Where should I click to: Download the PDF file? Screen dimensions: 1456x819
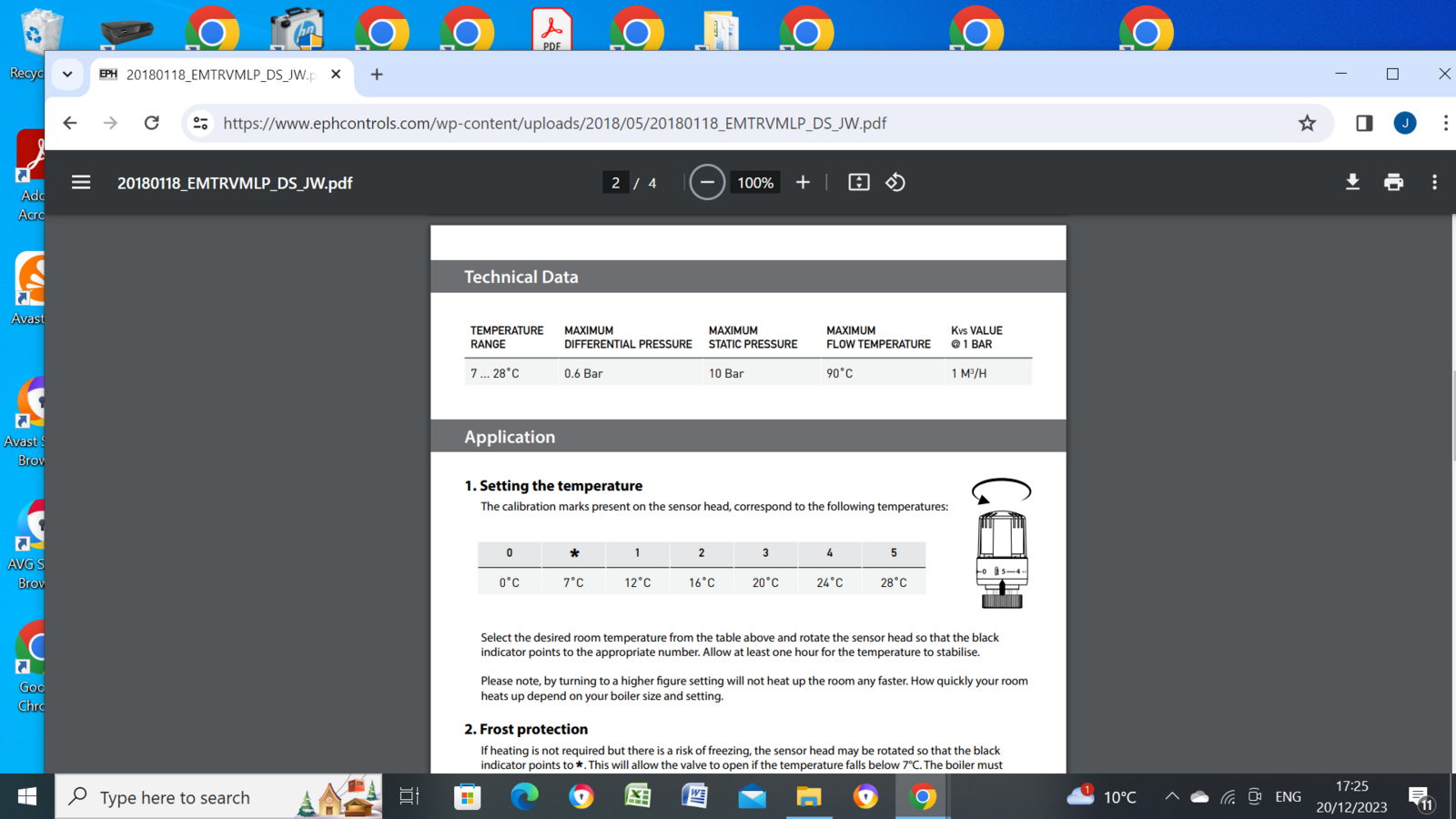[x=1352, y=182]
